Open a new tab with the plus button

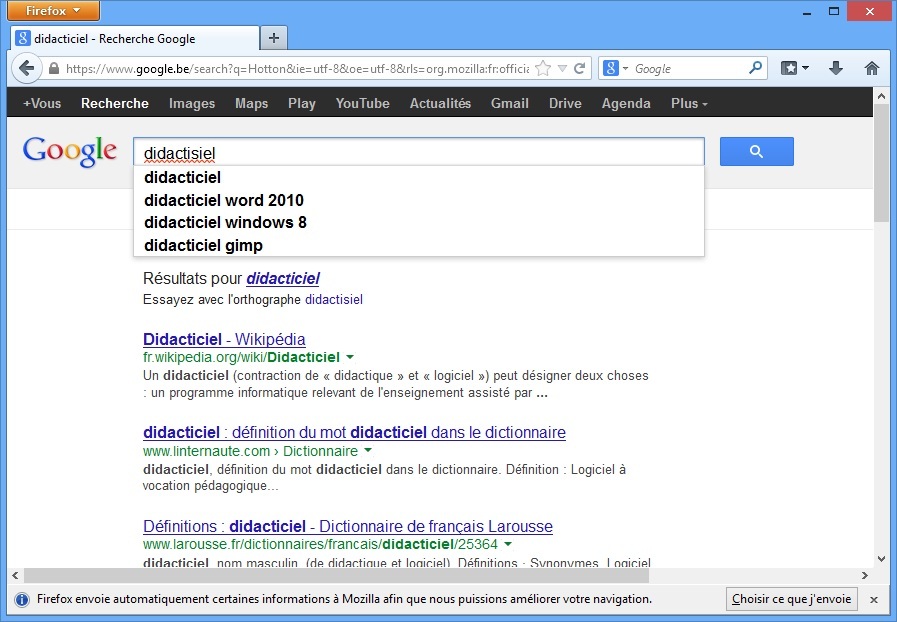click(x=273, y=38)
